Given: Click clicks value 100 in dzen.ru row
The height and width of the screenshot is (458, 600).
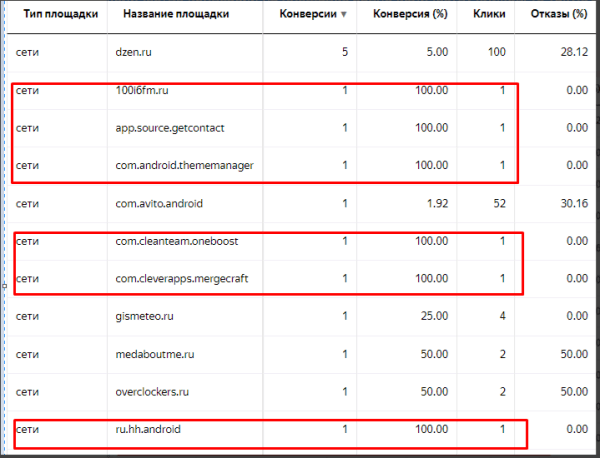Looking at the screenshot, I should pyautogui.click(x=497, y=52).
